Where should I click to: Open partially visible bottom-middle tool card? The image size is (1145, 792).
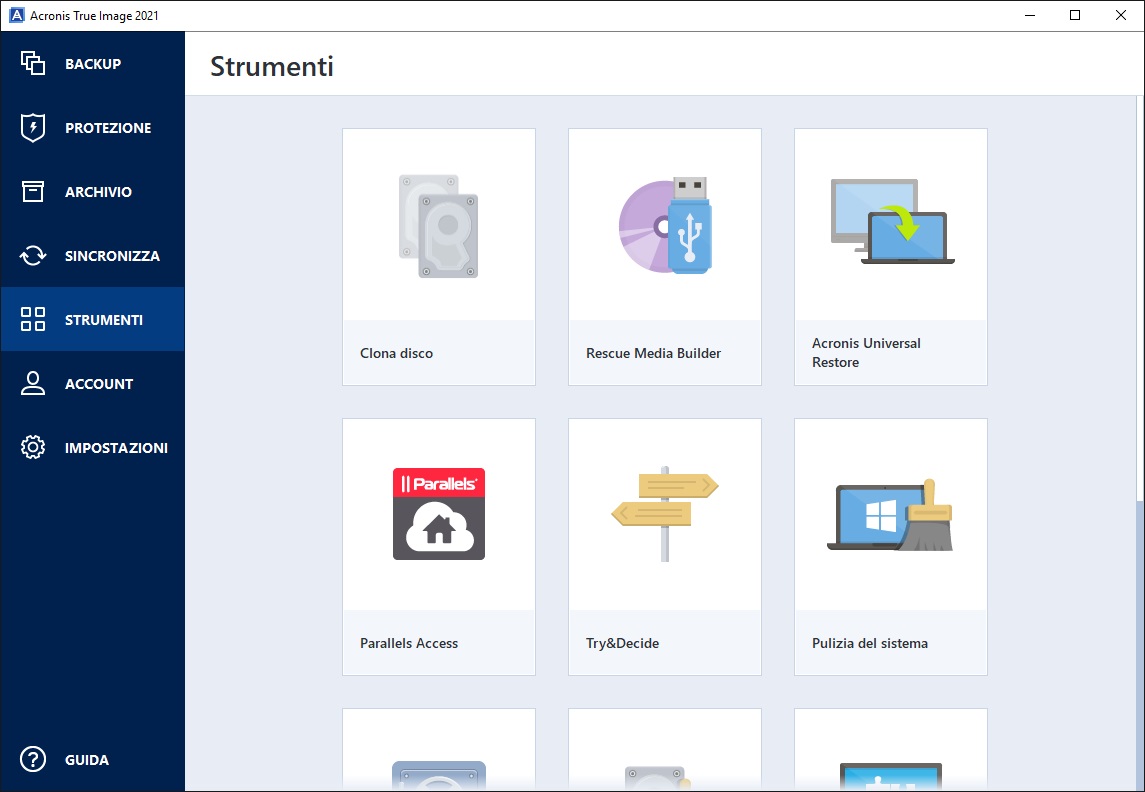(665, 750)
